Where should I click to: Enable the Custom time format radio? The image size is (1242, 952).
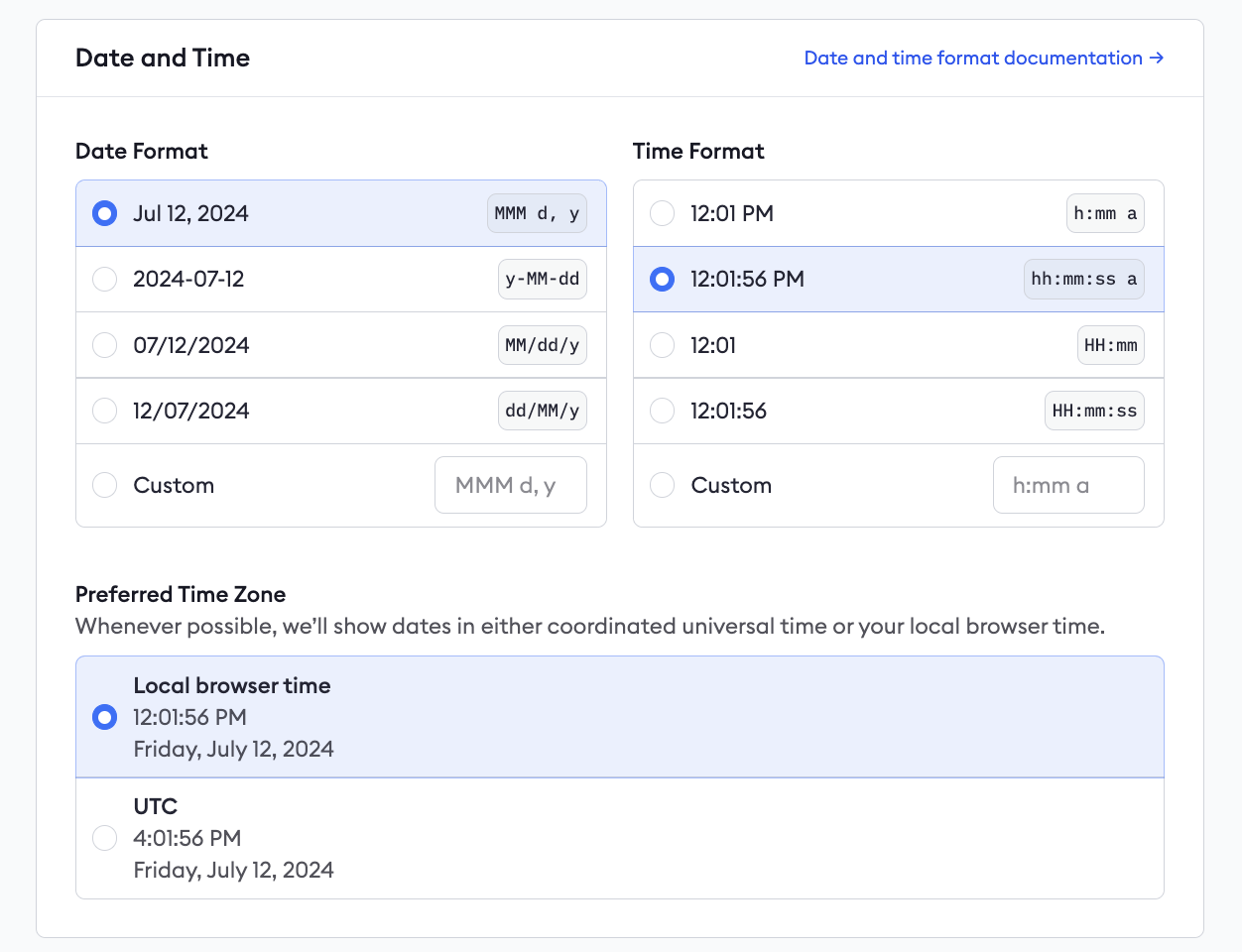[x=663, y=485]
